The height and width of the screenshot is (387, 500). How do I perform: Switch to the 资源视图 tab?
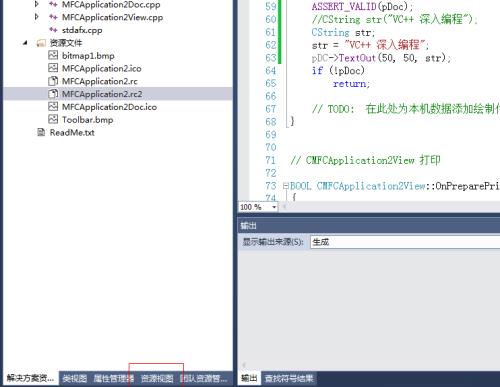157,378
